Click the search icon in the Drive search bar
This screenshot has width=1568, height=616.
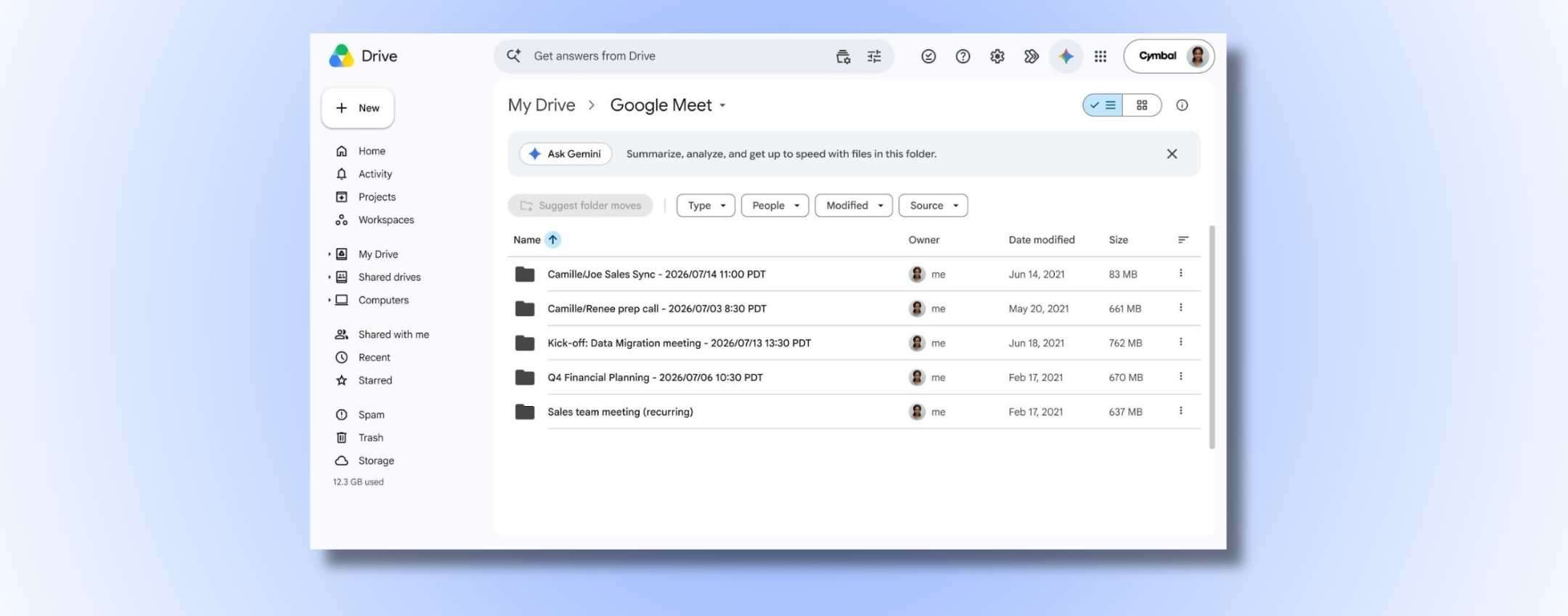[x=513, y=56]
